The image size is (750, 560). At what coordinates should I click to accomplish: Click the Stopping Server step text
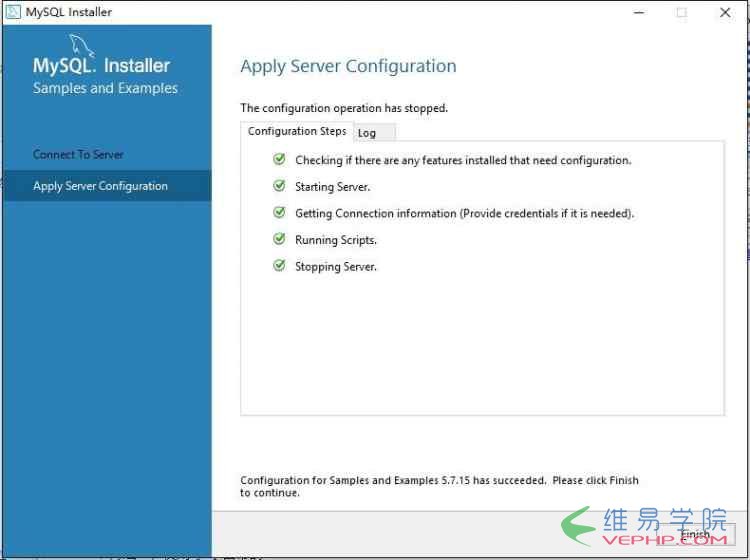tap(336, 267)
